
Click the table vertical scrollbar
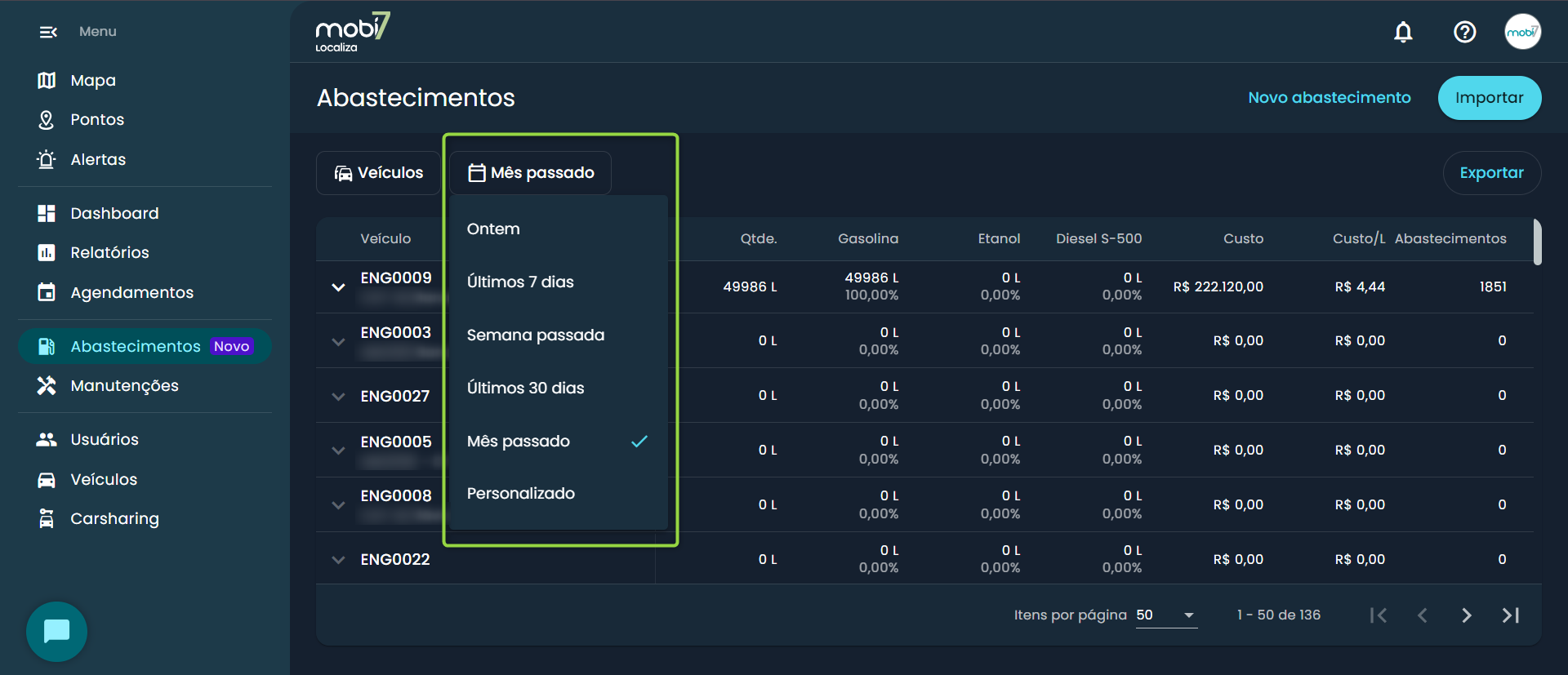tap(1537, 242)
